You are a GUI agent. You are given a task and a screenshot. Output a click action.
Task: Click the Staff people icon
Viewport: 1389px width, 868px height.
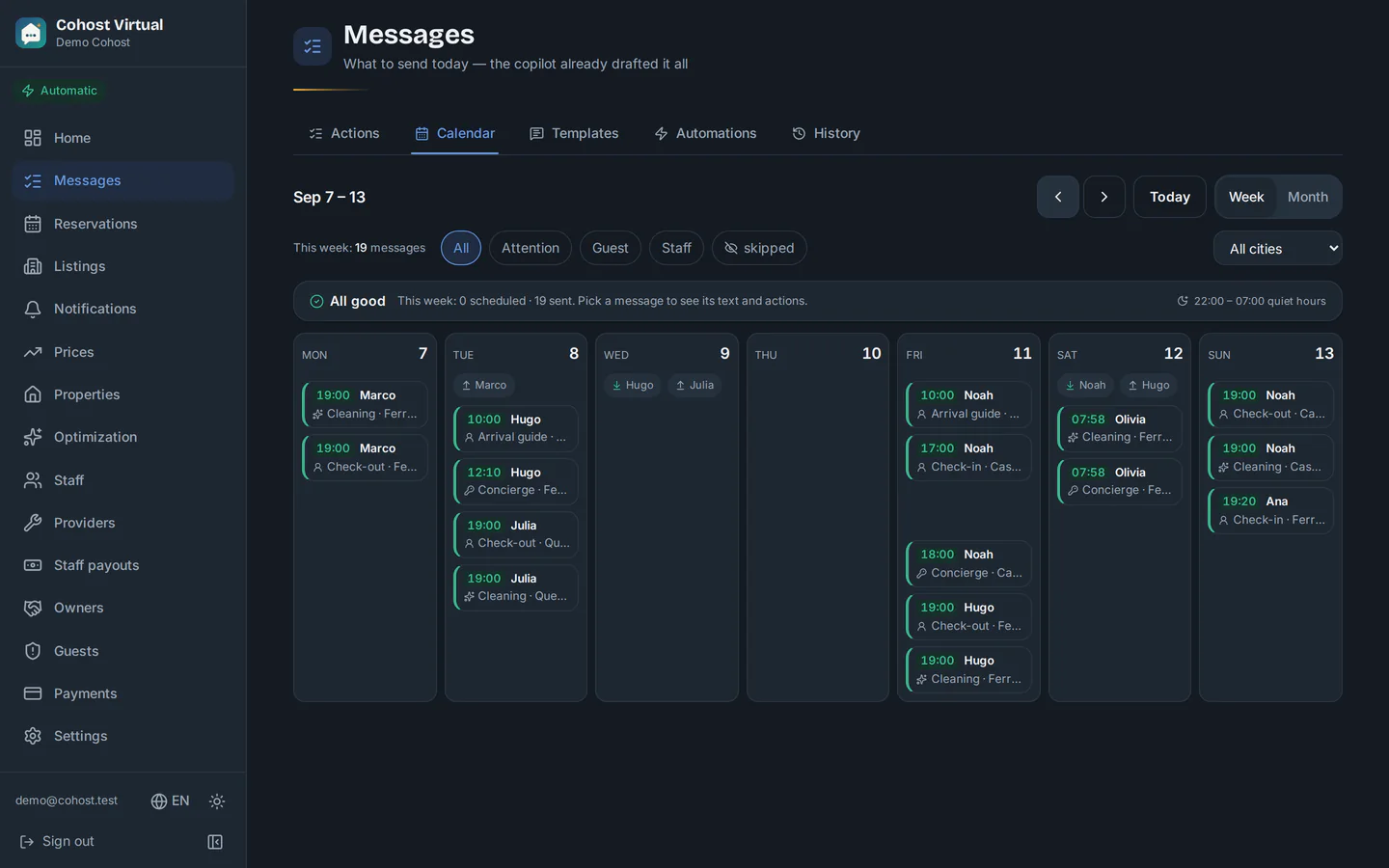(33, 480)
